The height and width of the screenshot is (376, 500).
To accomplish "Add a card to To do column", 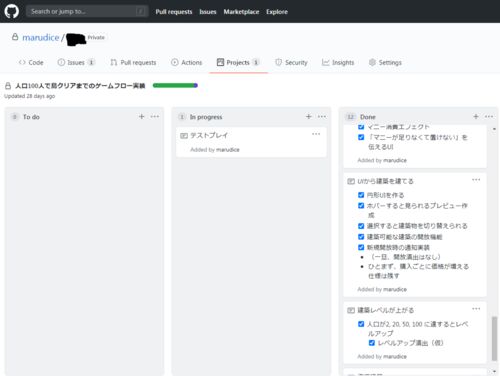I will 142,116.
